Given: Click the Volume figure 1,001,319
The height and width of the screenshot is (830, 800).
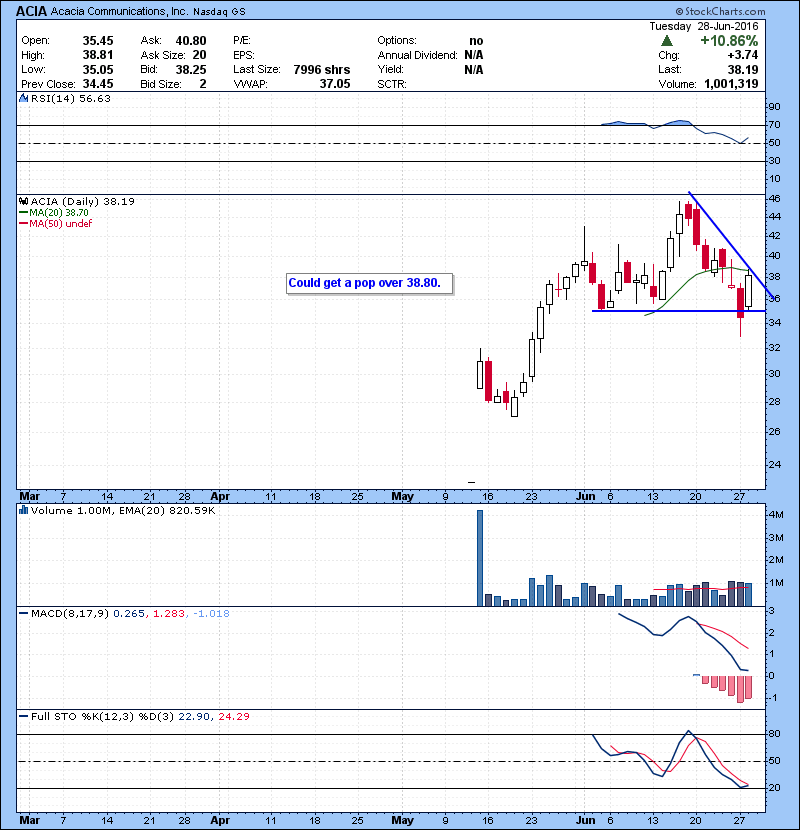Looking at the screenshot, I should coord(731,84).
